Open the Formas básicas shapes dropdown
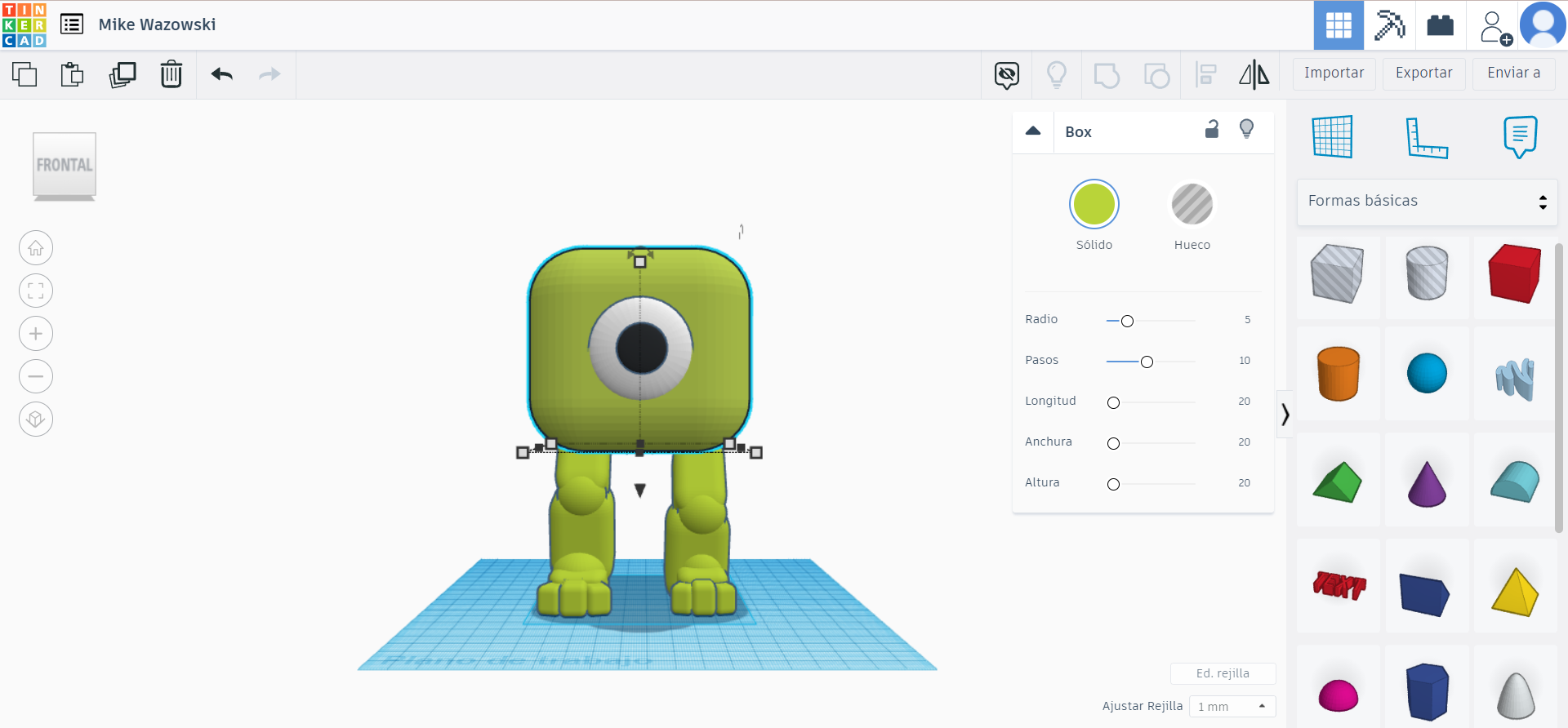This screenshot has height=728, width=1568. (1428, 202)
